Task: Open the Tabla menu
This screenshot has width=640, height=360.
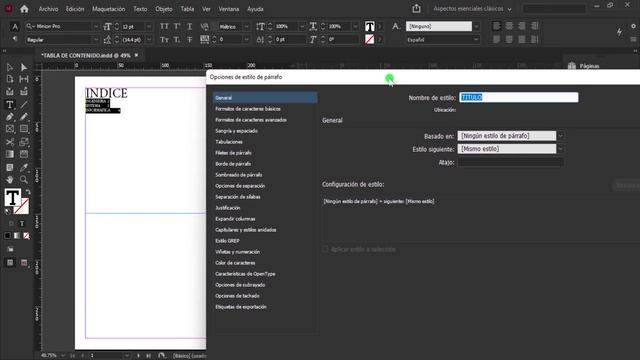Action: pyautogui.click(x=187, y=9)
